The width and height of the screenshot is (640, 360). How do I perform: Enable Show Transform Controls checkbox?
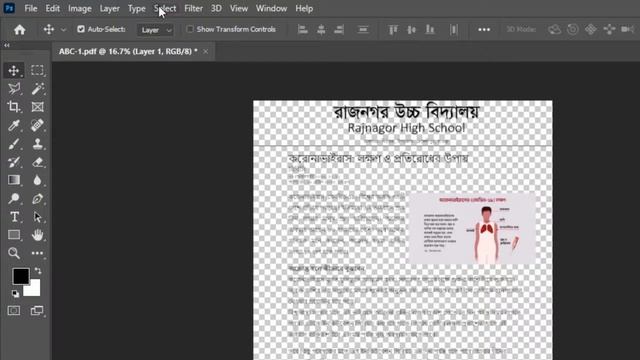(x=190, y=29)
